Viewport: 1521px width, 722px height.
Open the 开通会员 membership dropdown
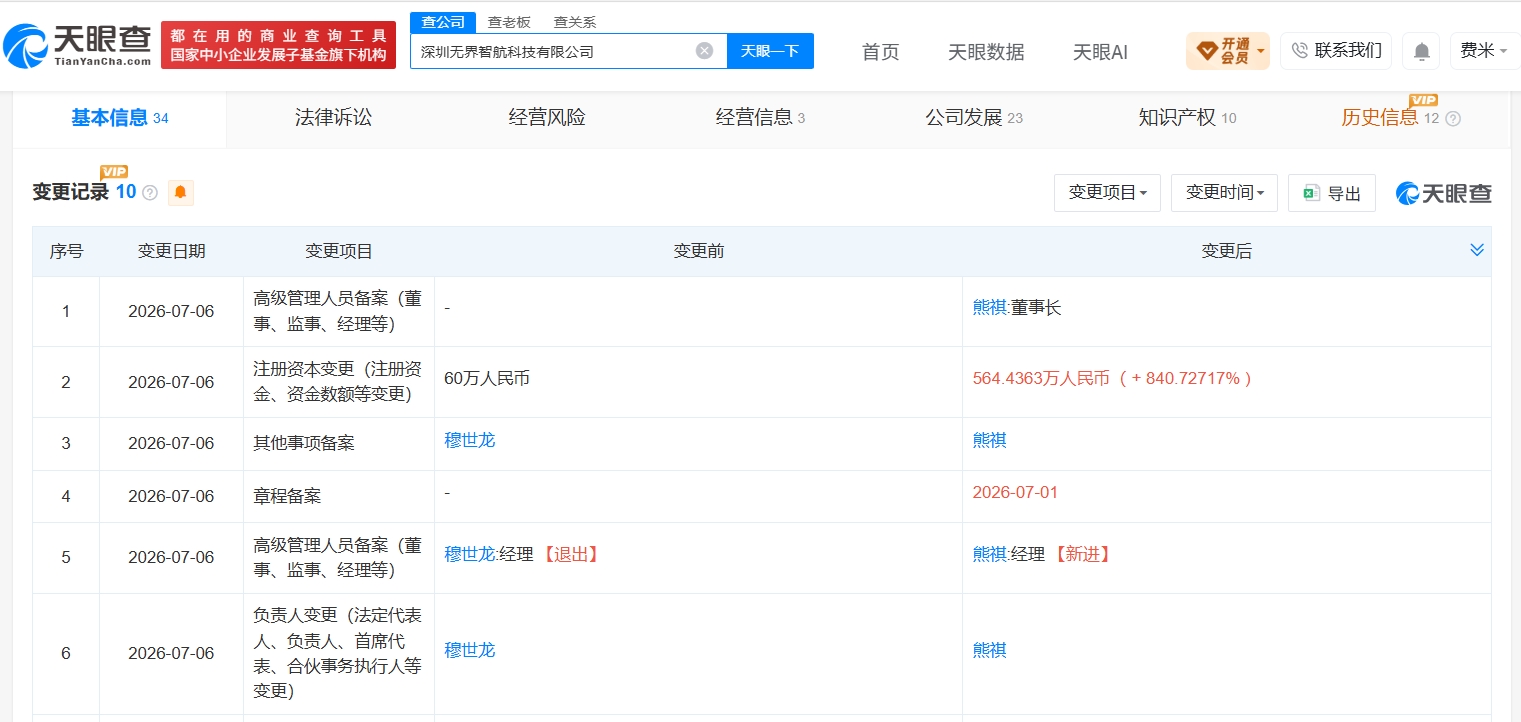1227,51
